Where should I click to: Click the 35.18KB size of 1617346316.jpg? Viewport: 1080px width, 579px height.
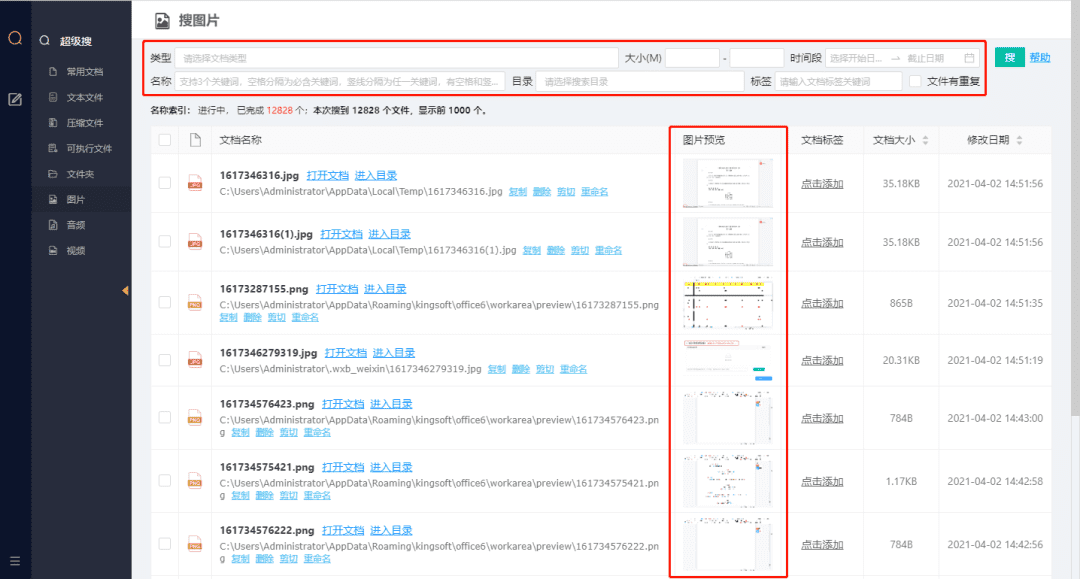click(901, 184)
